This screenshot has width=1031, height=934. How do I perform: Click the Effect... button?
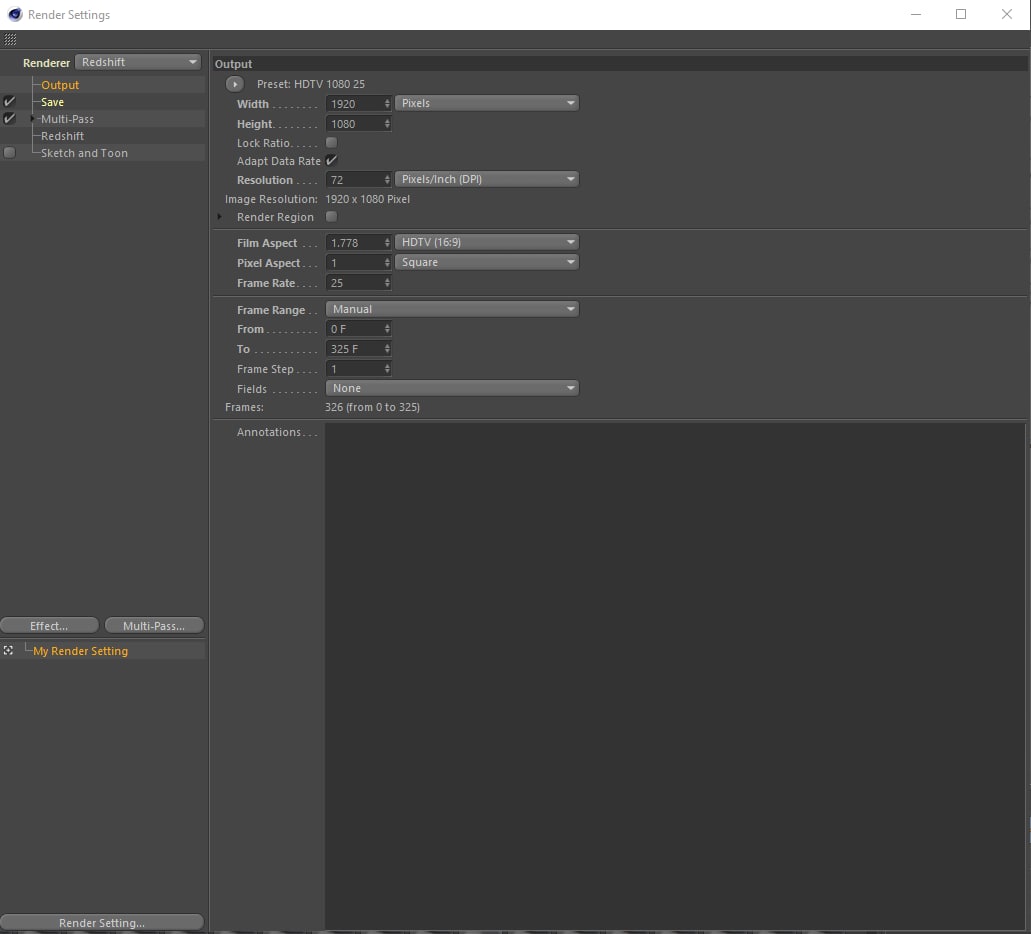point(49,626)
